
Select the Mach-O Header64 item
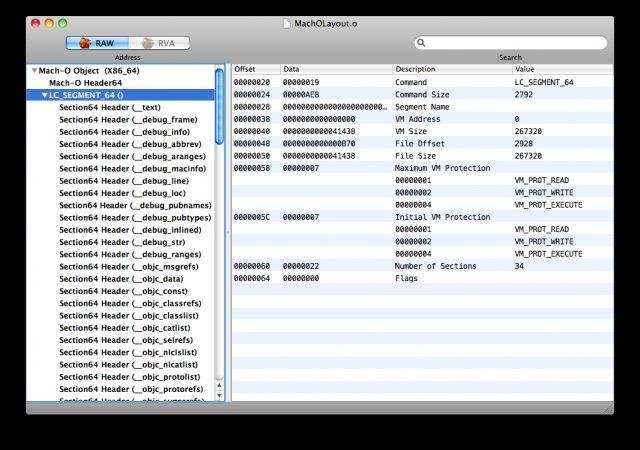[x=85, y=83]
